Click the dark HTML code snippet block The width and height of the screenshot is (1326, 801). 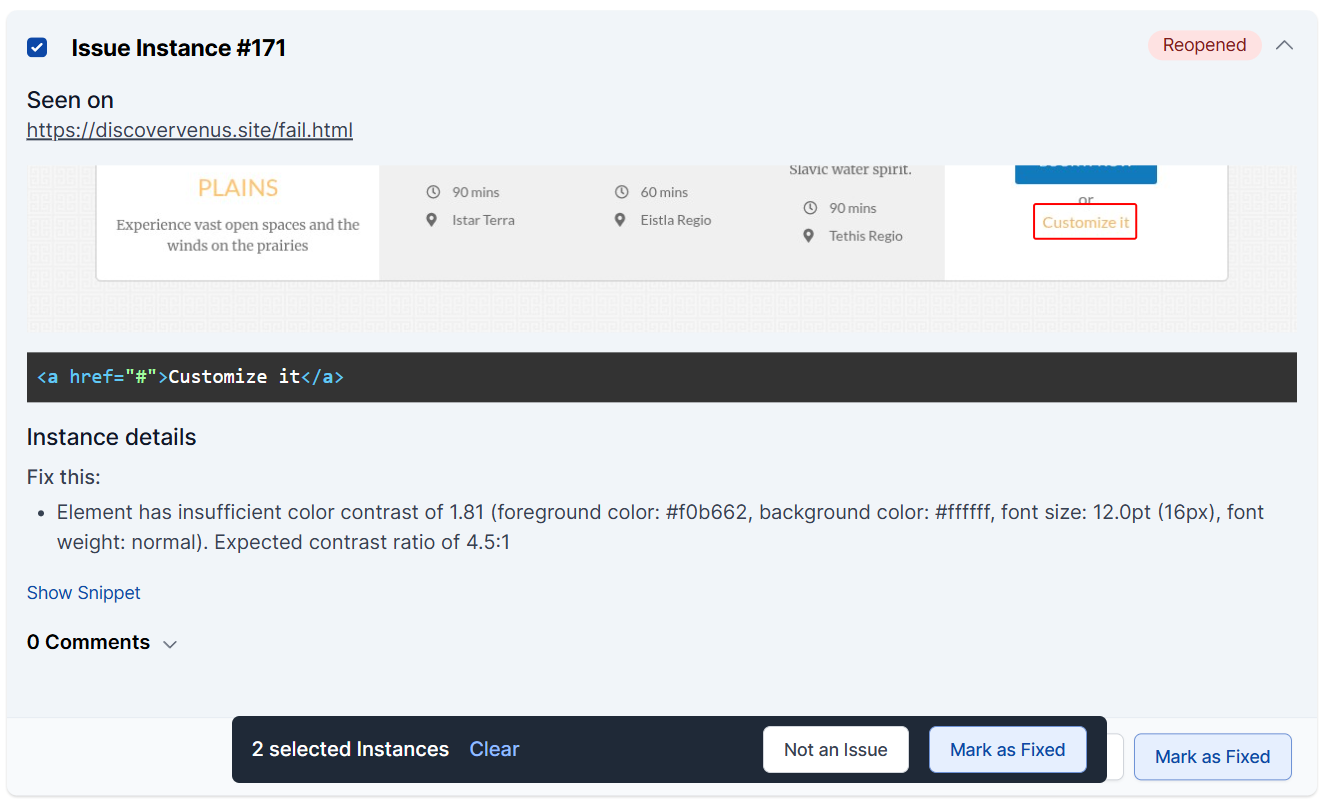click(661, 377)
